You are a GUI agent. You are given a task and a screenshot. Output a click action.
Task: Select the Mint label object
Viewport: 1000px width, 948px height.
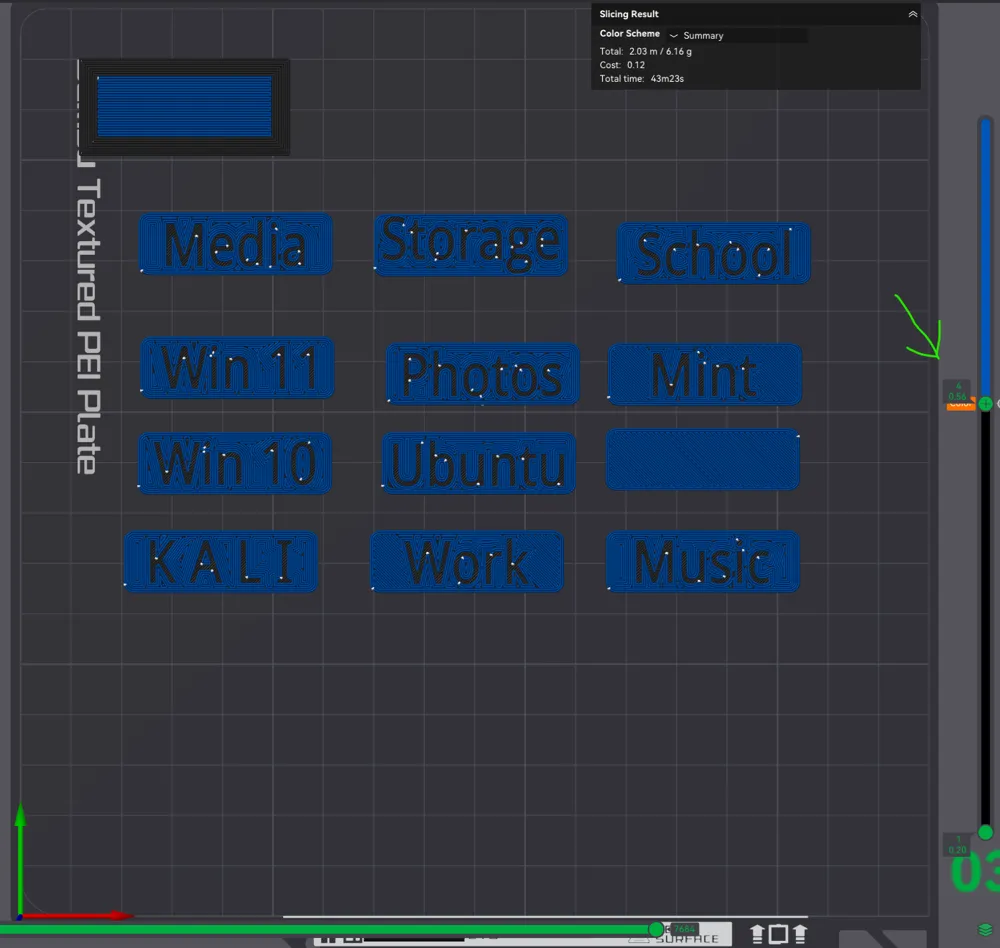coord(705,374)
